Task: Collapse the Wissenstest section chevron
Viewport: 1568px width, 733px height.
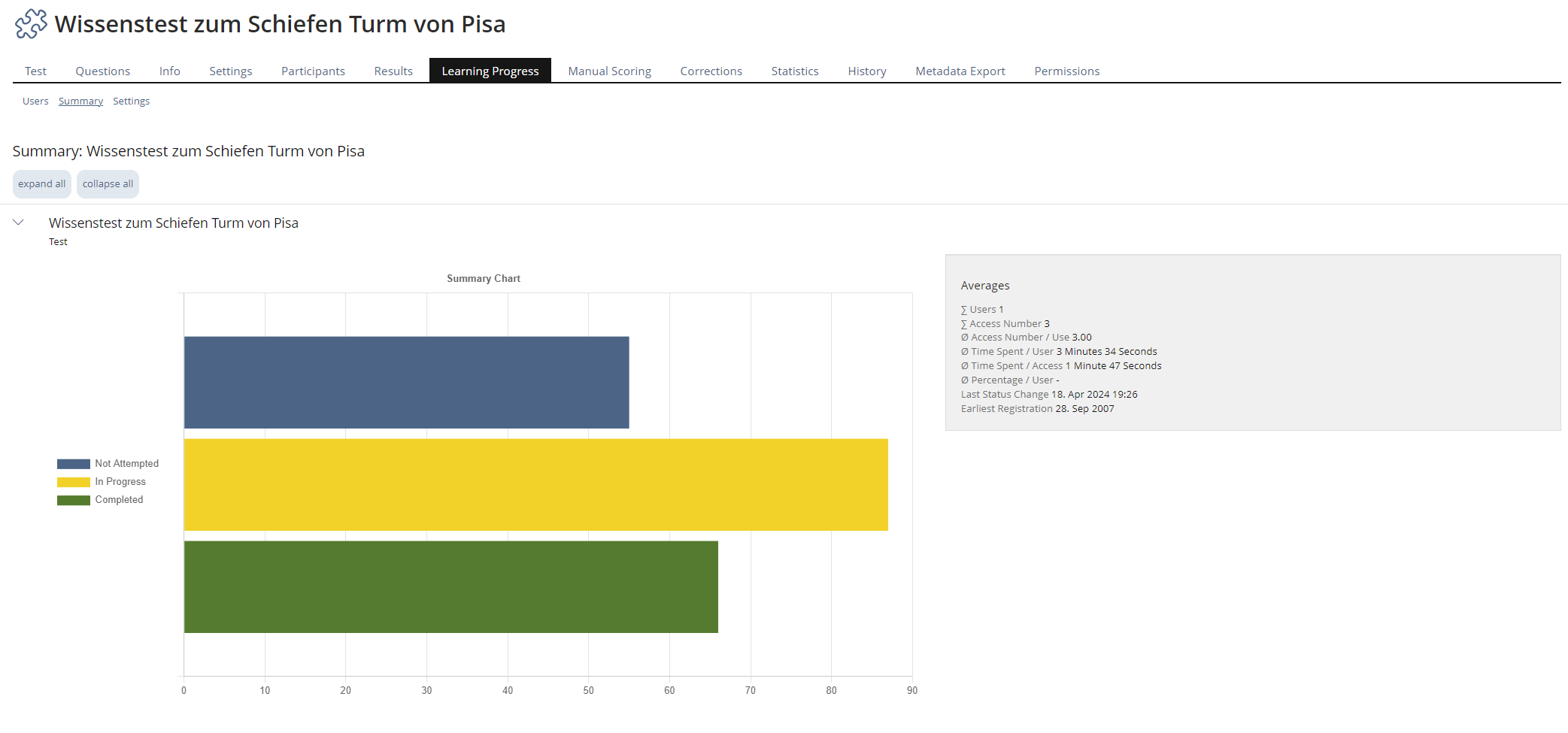Action: tap(19, 223)
